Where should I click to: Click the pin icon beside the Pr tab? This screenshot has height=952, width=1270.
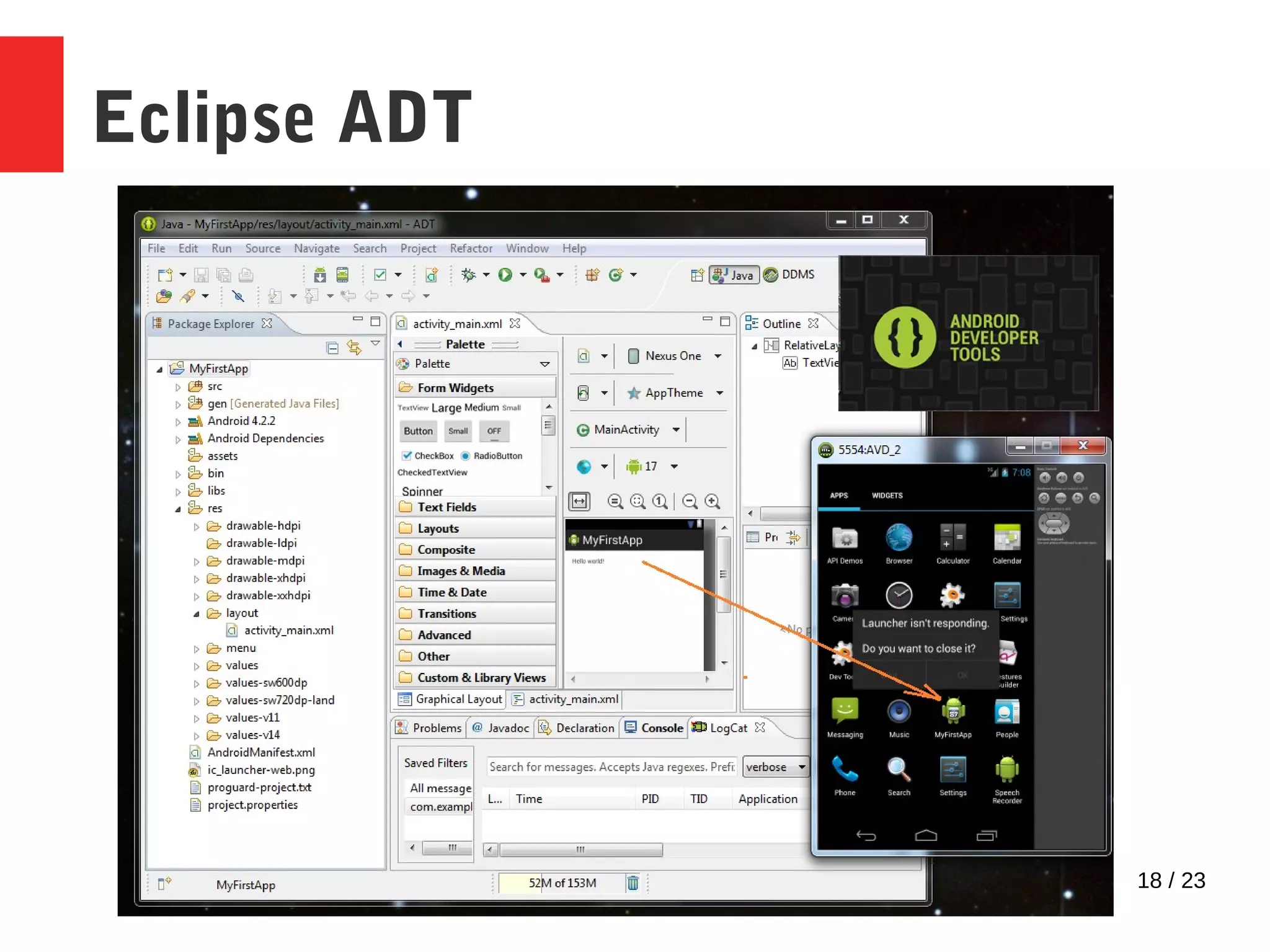[793, 537]
